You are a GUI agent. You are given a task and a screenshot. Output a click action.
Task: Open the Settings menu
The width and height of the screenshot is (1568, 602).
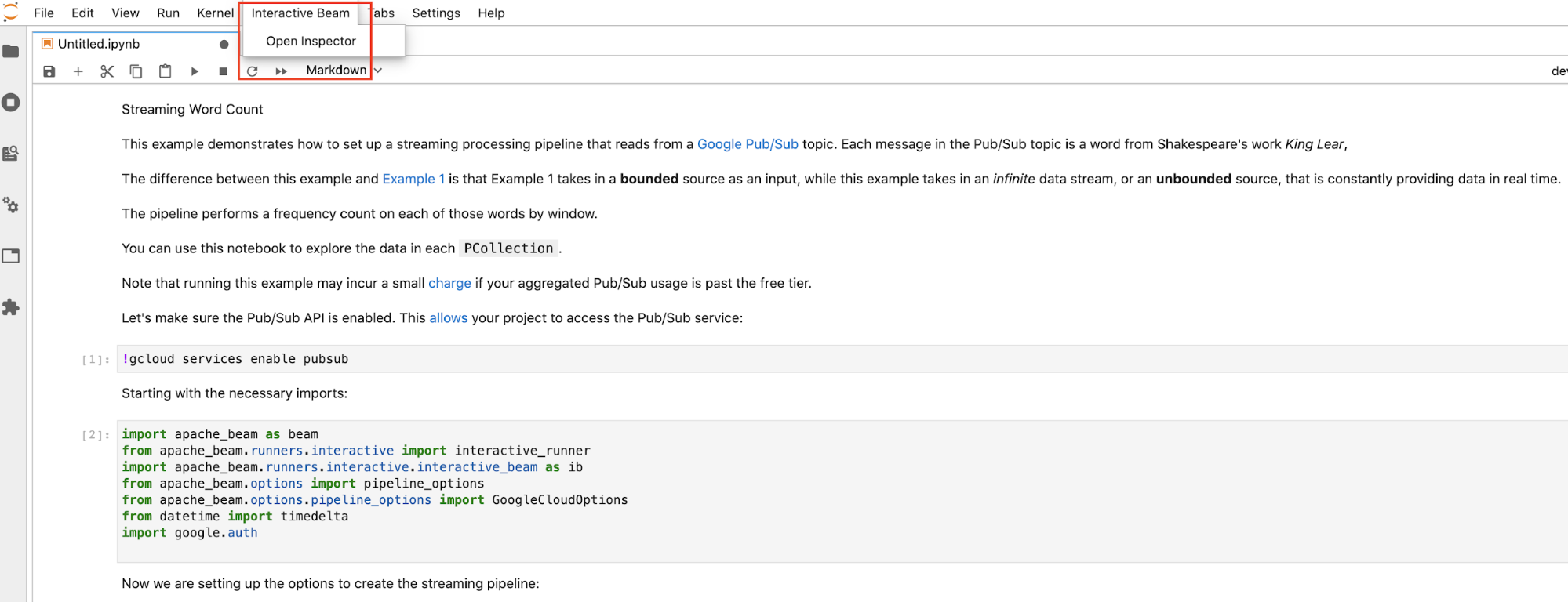436,13
